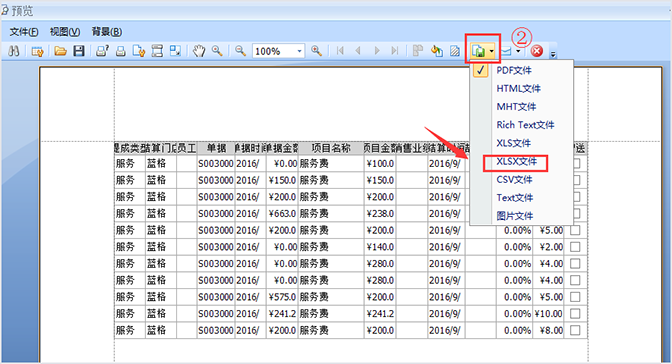The image size is (672, 364).
Task: Click the Zoom In icon
Action: 316,51
